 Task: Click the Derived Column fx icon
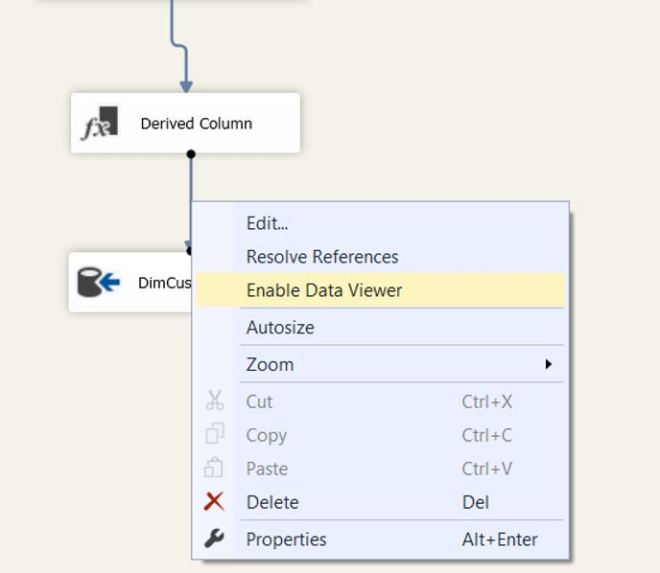pyautogui.click(x=100, y=123)
